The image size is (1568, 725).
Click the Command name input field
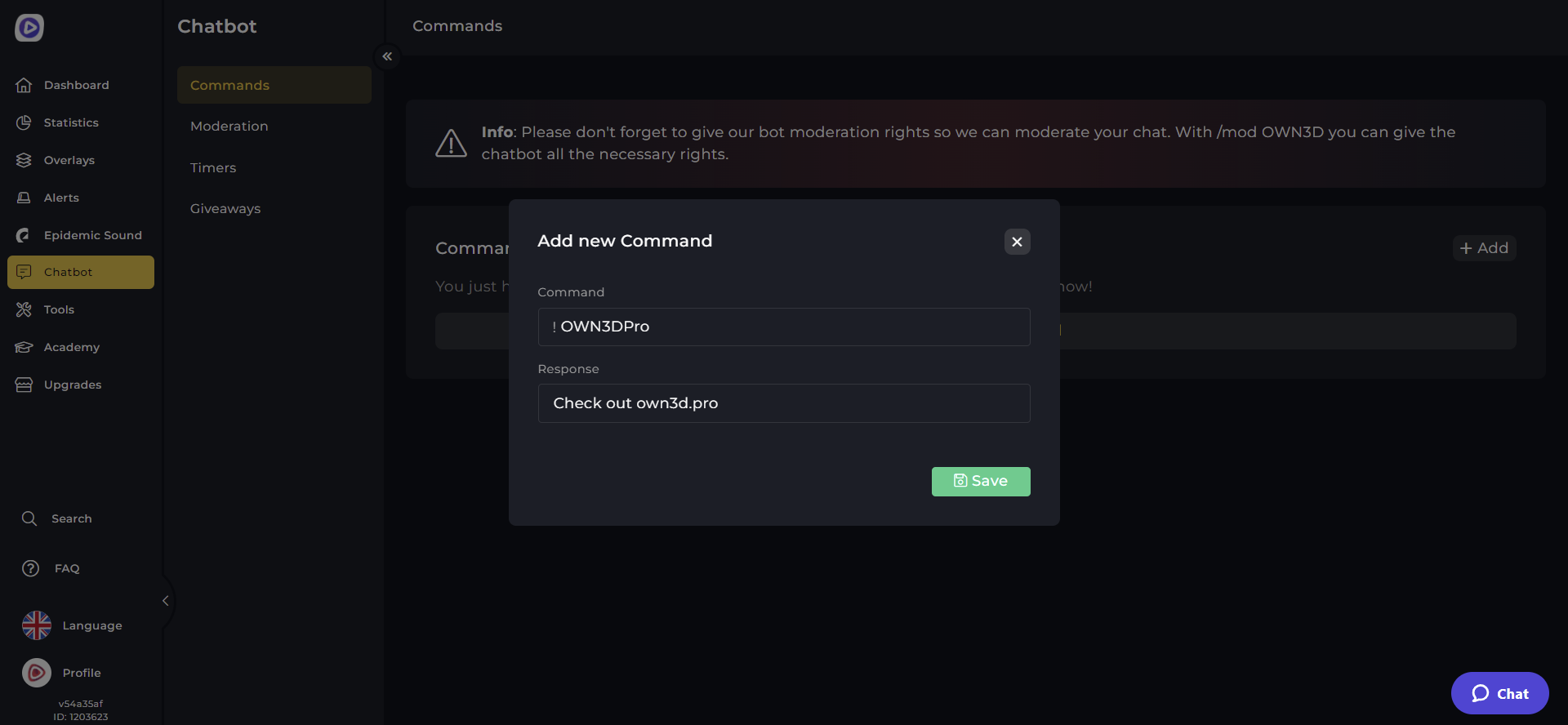click(x=784, y=327)
